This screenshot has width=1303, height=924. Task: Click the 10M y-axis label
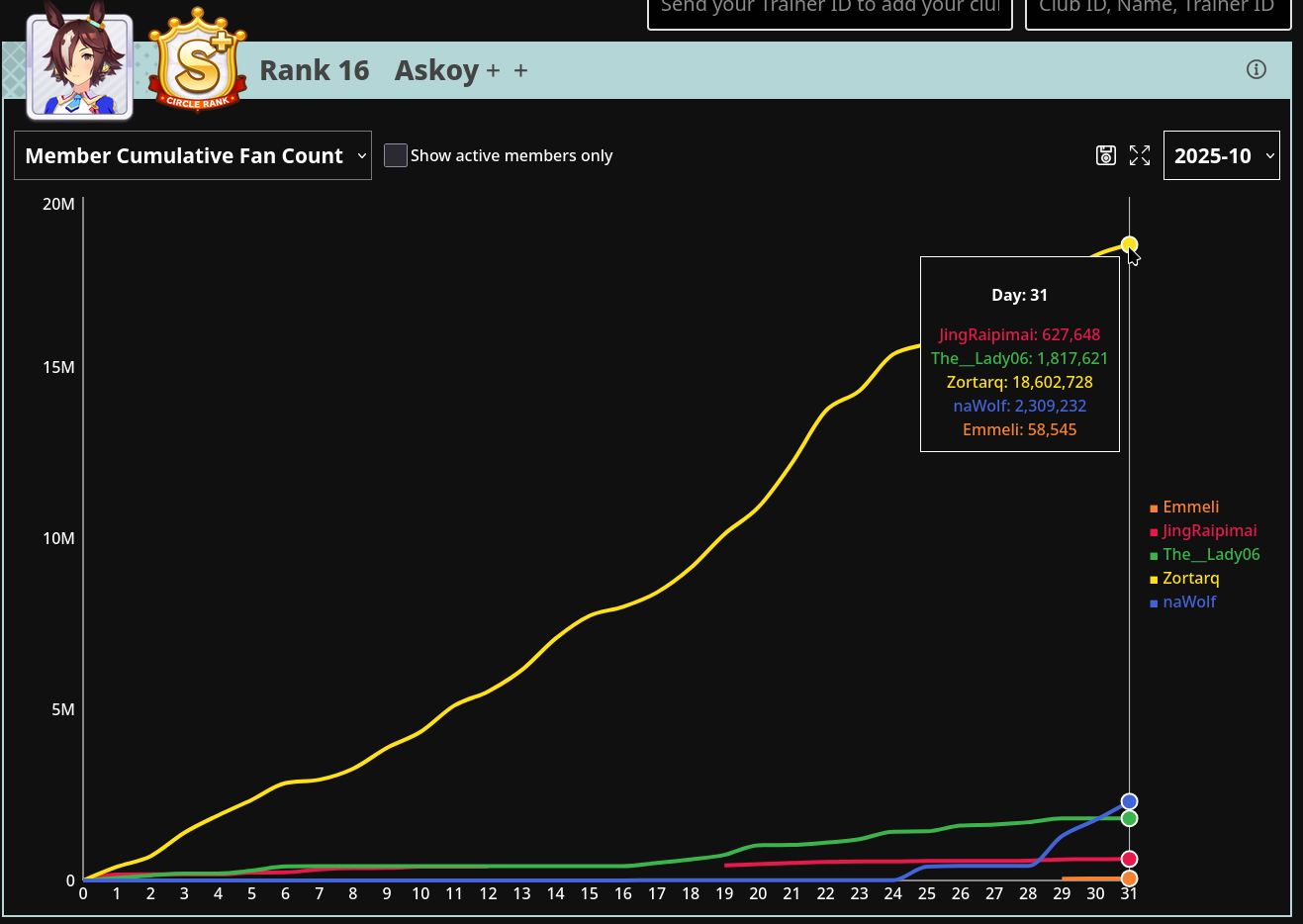pos(58,538)
